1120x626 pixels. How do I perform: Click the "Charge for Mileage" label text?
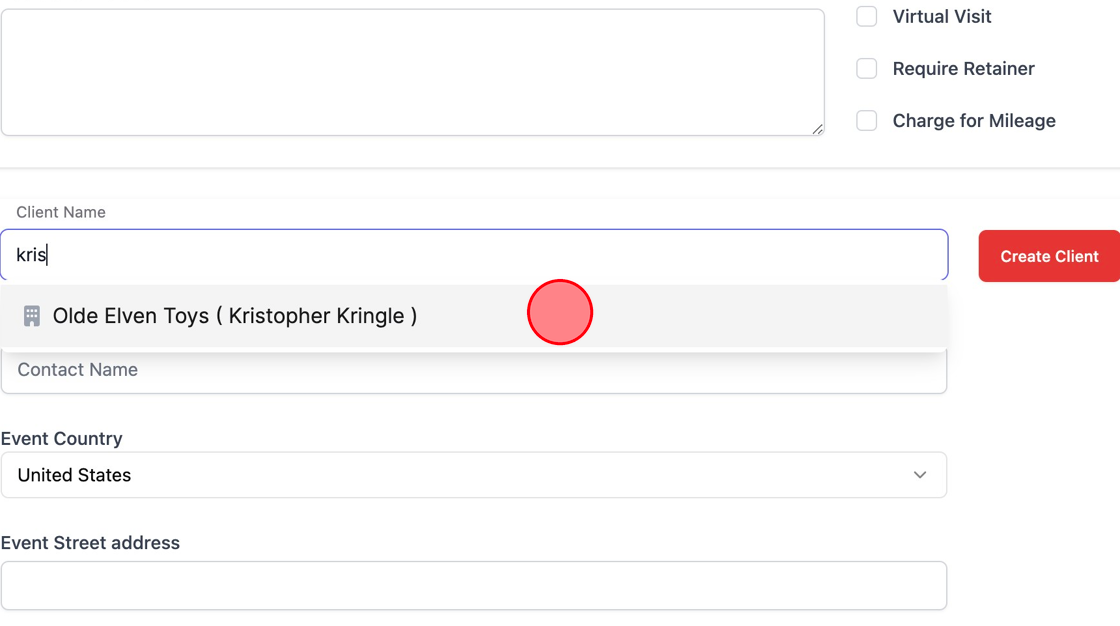[974, 120]
